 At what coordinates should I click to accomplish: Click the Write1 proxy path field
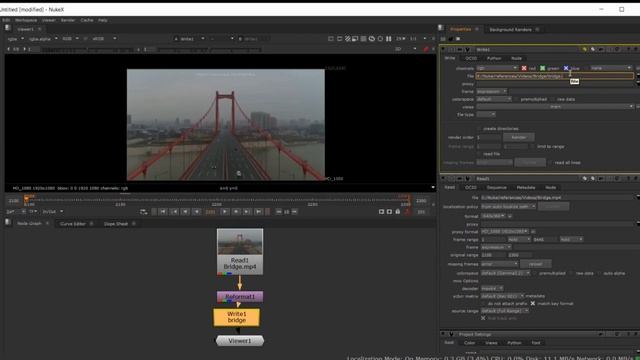click(x=555, y=84)
